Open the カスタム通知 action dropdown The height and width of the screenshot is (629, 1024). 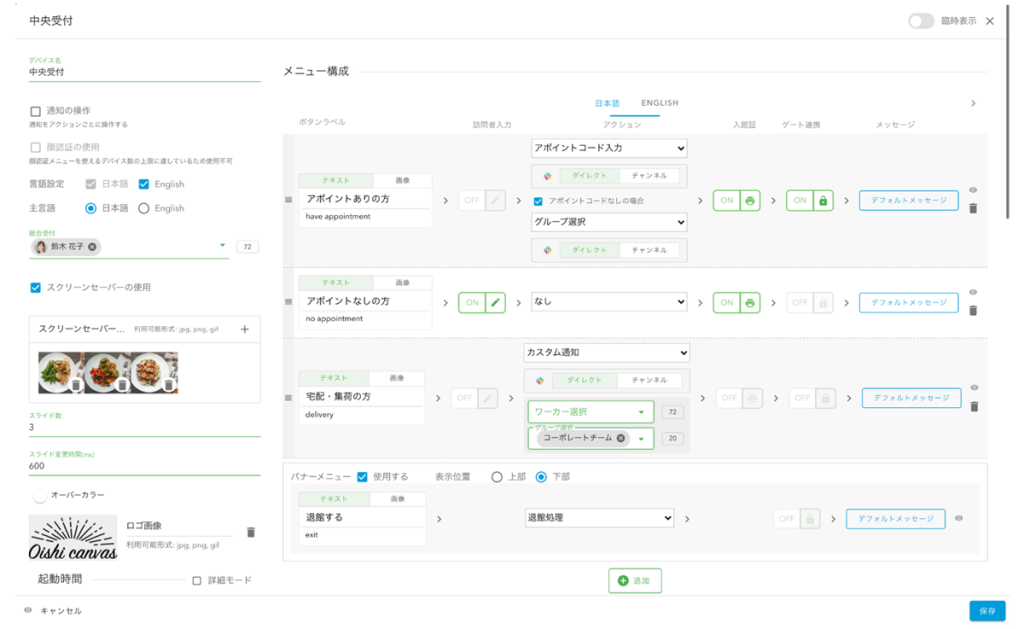tap(606, 353)
